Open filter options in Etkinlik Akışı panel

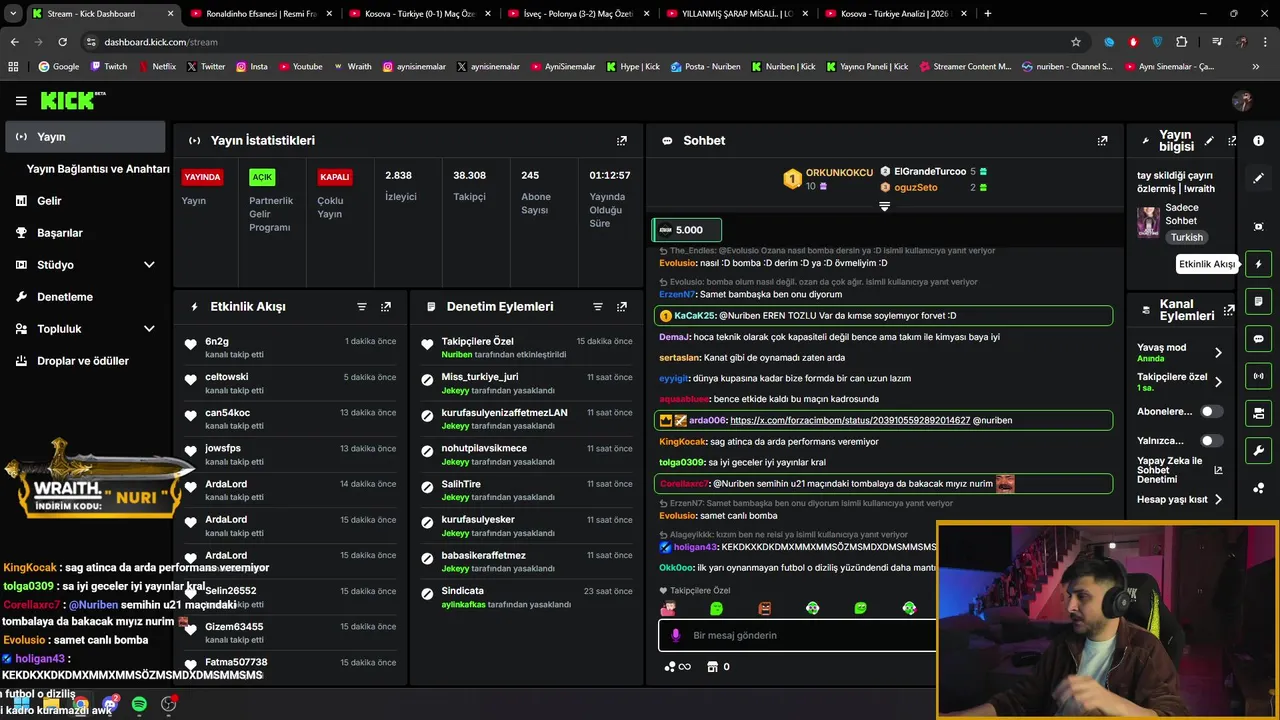tap(362, 307)
